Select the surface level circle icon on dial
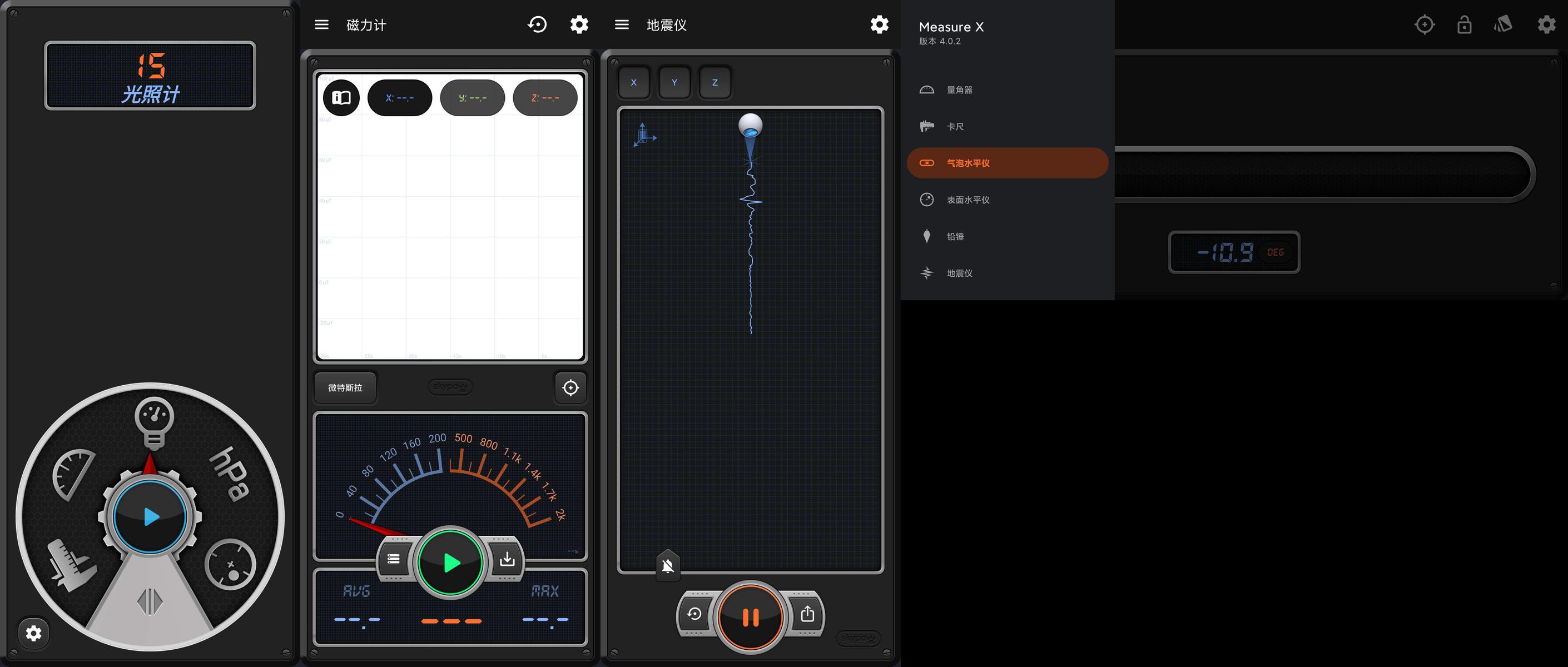1568x667 pixels. pyautogui.click(x=230, y=564)
